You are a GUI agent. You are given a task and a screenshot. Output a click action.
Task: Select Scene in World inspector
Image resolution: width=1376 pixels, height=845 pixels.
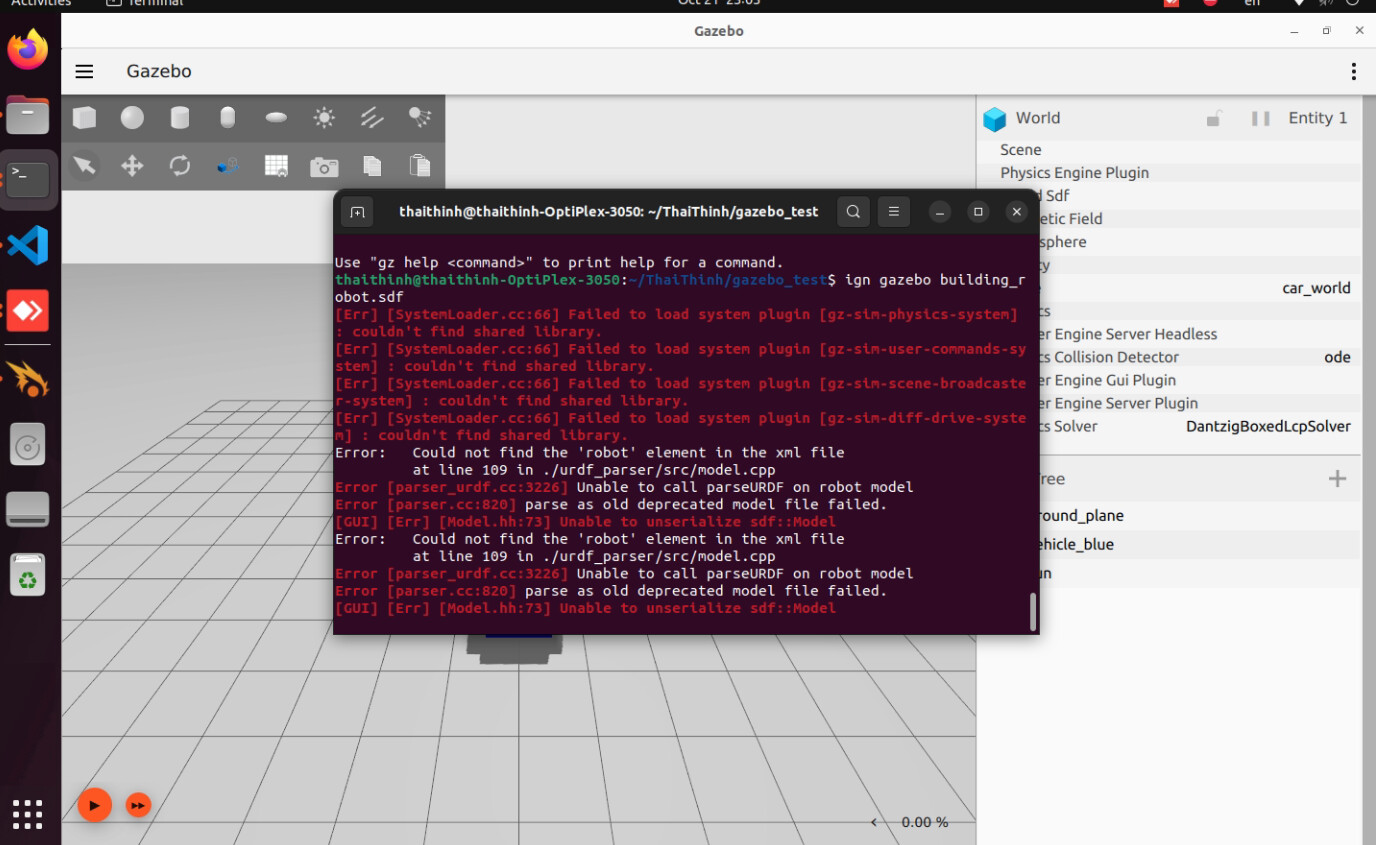pyautogui.click(x=1169, y=150)
